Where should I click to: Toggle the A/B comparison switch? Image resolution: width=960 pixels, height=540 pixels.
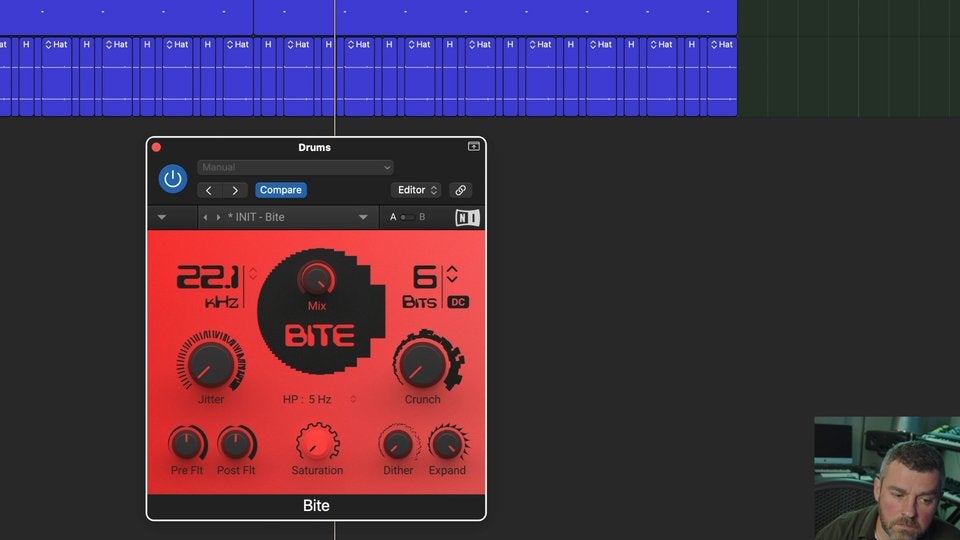(x=407, y=217)
